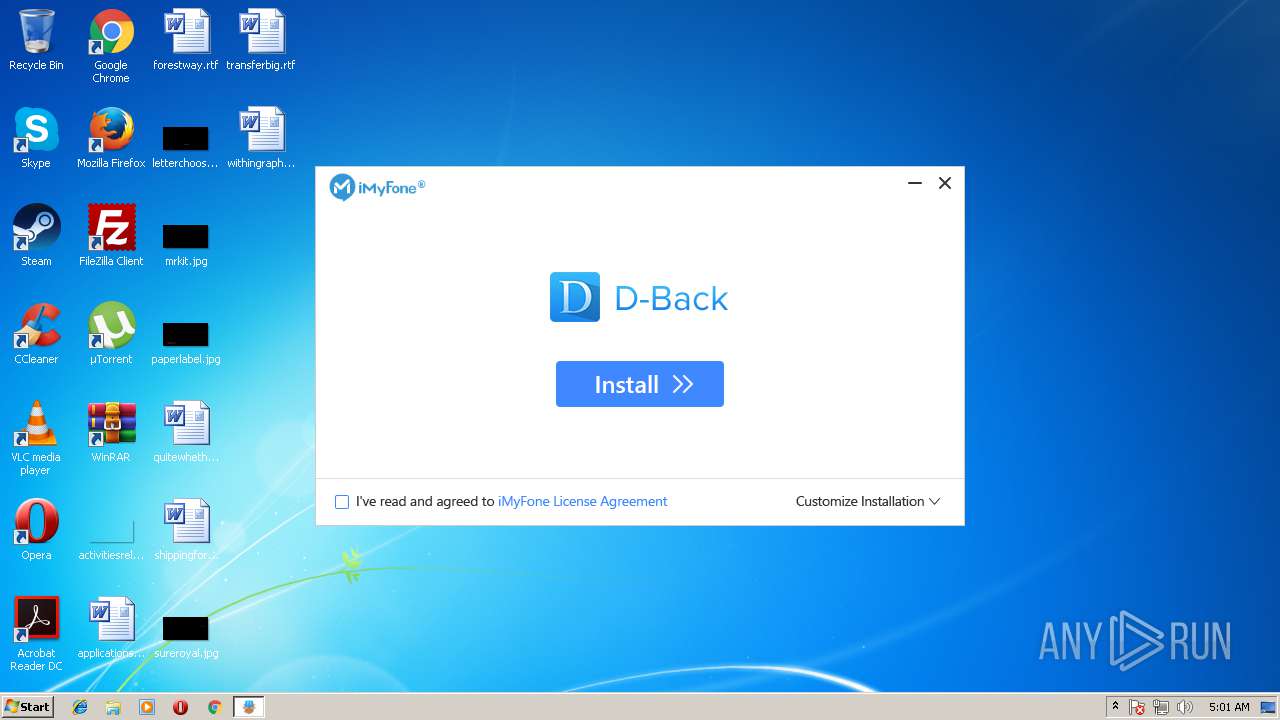The image size is (1280, 720).
Task: Select the Acrobat Reader DC shortcut
Action: point(36,635)
